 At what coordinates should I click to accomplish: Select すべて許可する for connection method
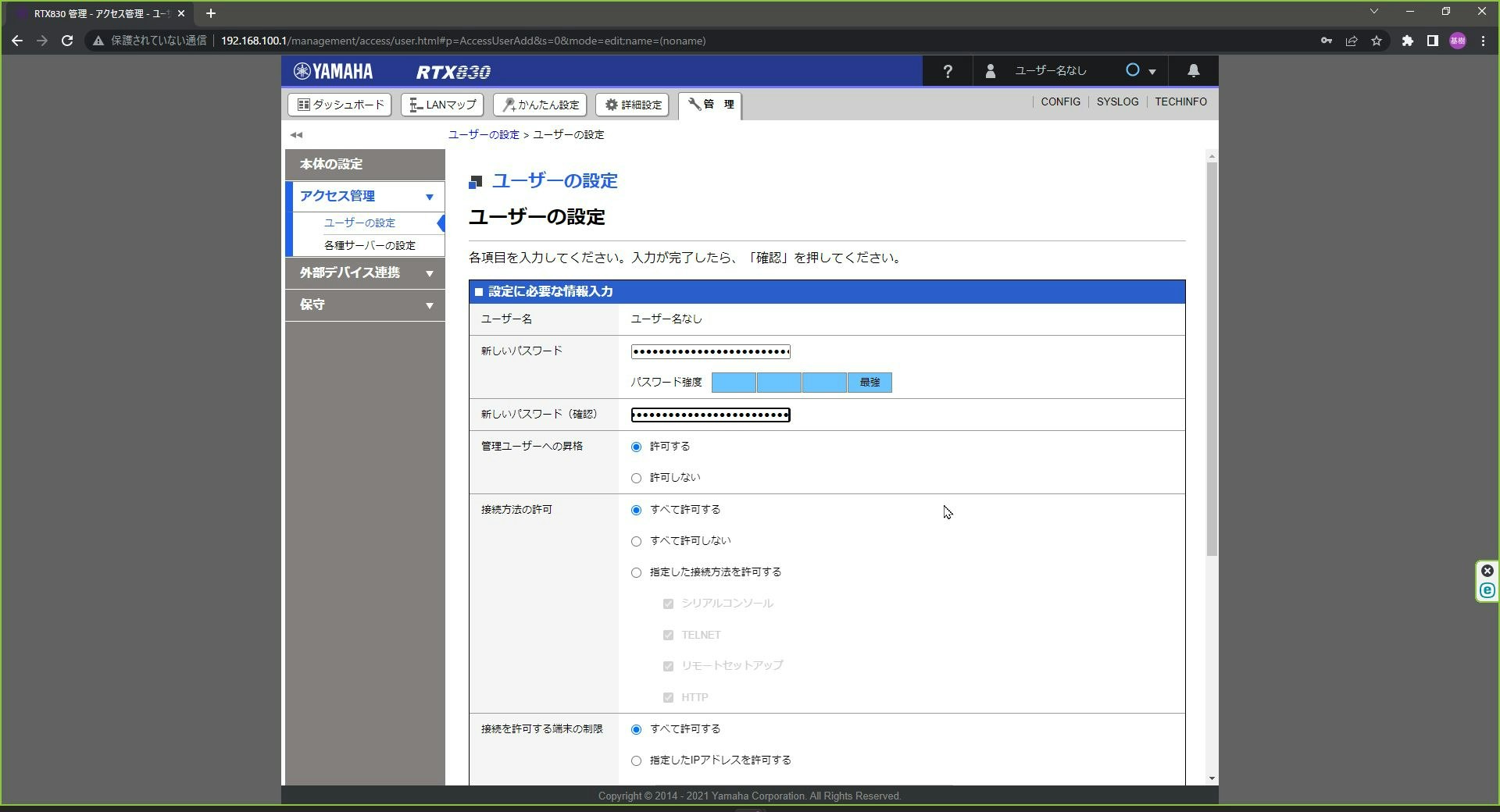(636, 511)
